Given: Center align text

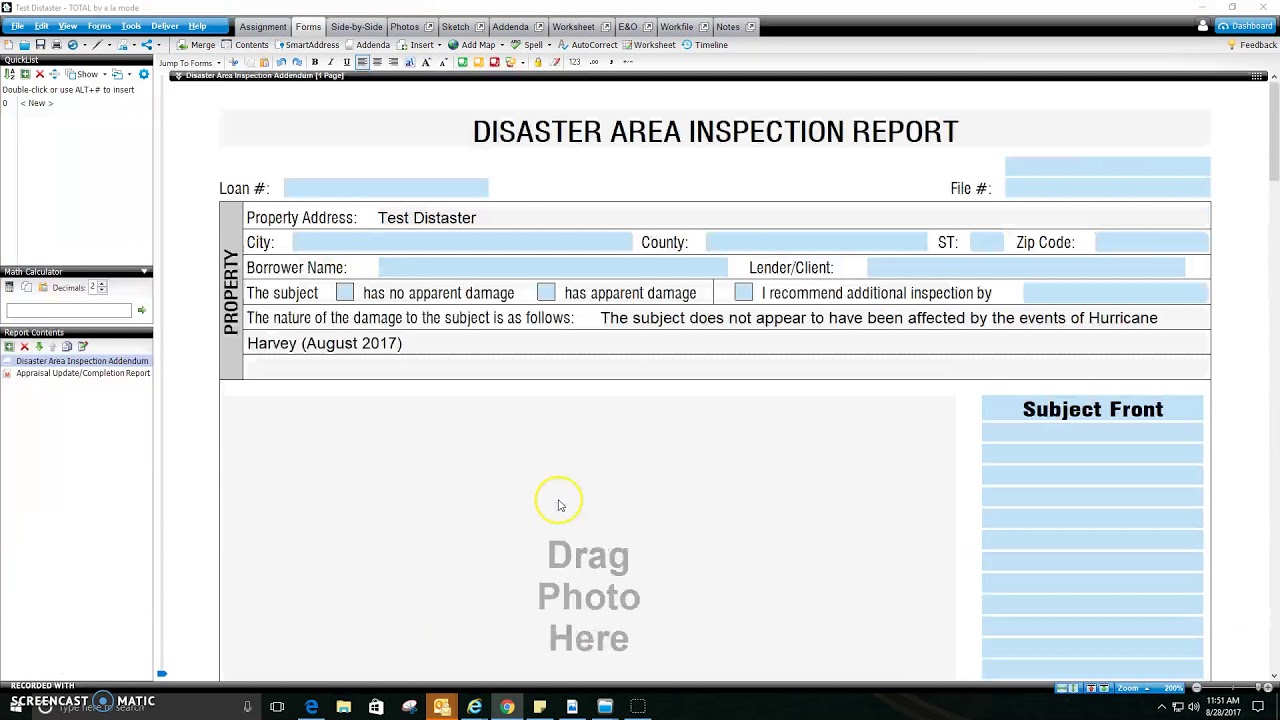Looking at the screenshot, I should pyautogui.click(x=378, y=62).
